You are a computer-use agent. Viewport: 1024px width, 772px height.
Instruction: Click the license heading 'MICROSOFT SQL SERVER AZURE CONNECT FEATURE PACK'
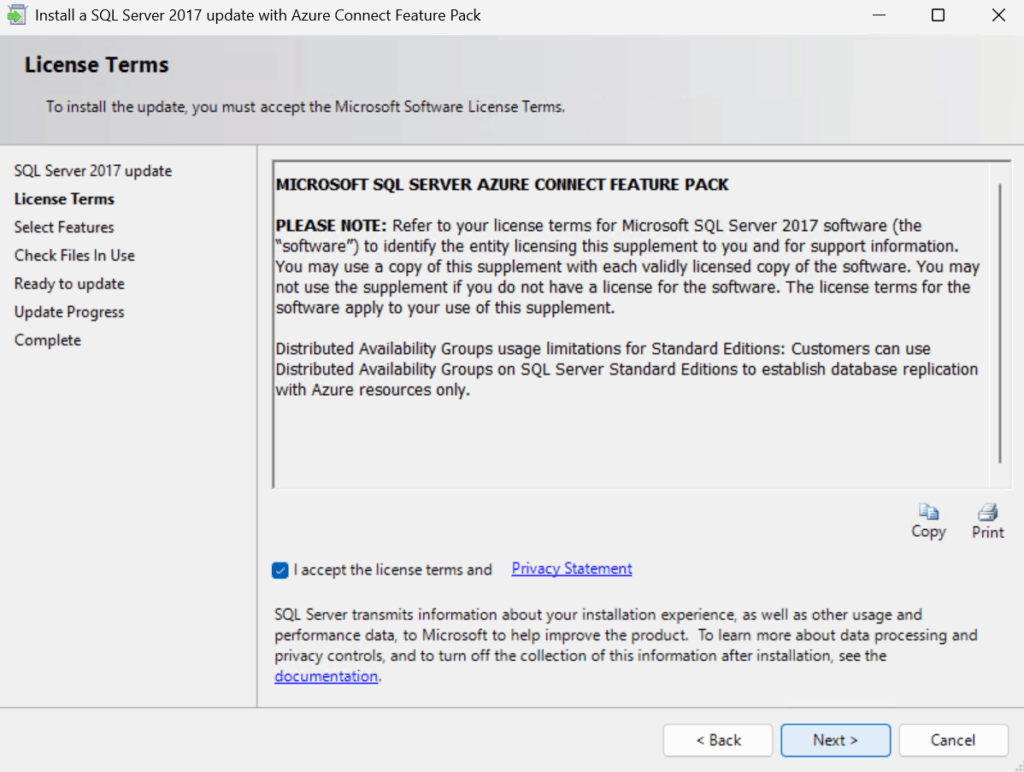(x=502, y=185)
